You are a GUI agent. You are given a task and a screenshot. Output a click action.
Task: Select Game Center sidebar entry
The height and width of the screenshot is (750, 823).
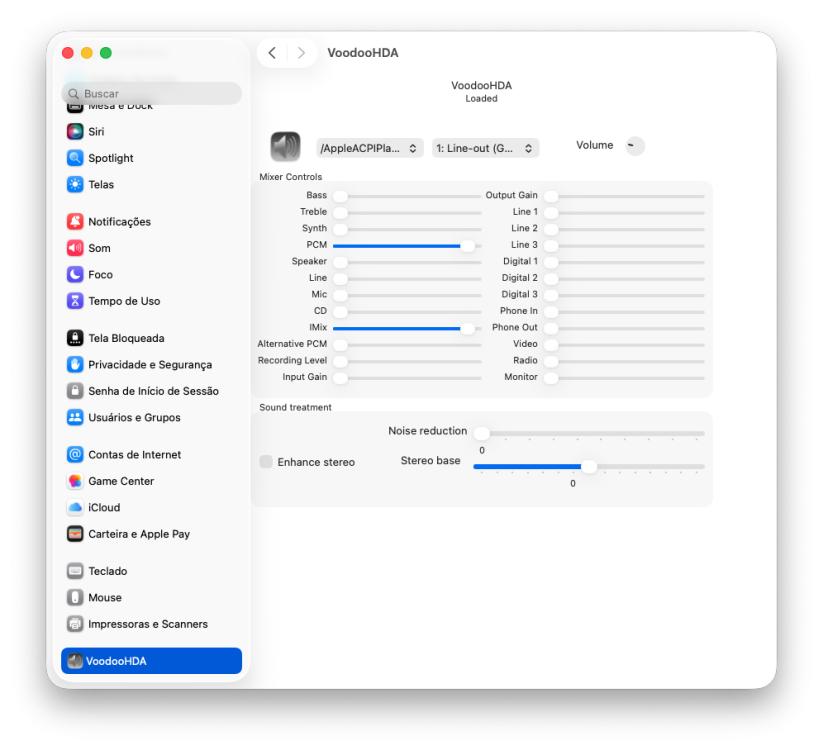pos(152,481)
